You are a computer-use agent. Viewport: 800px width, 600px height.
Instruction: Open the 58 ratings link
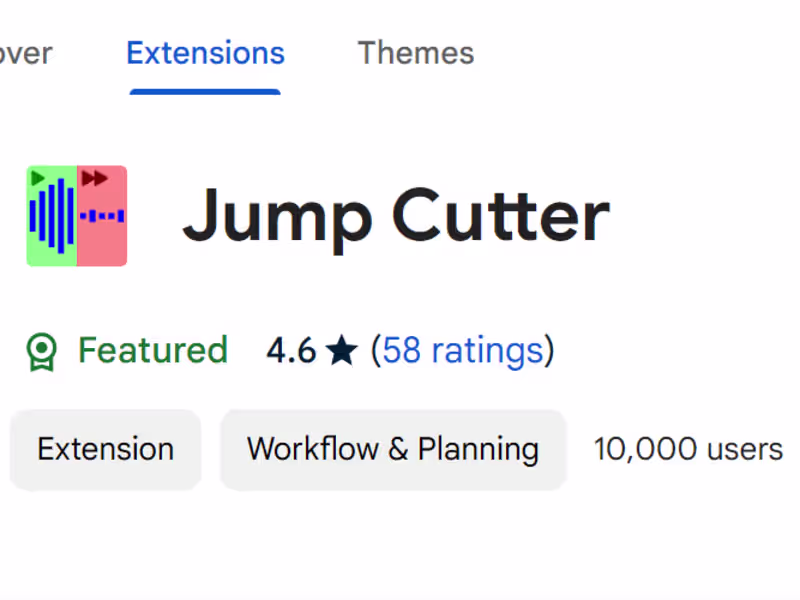click(x=463, y=351)
